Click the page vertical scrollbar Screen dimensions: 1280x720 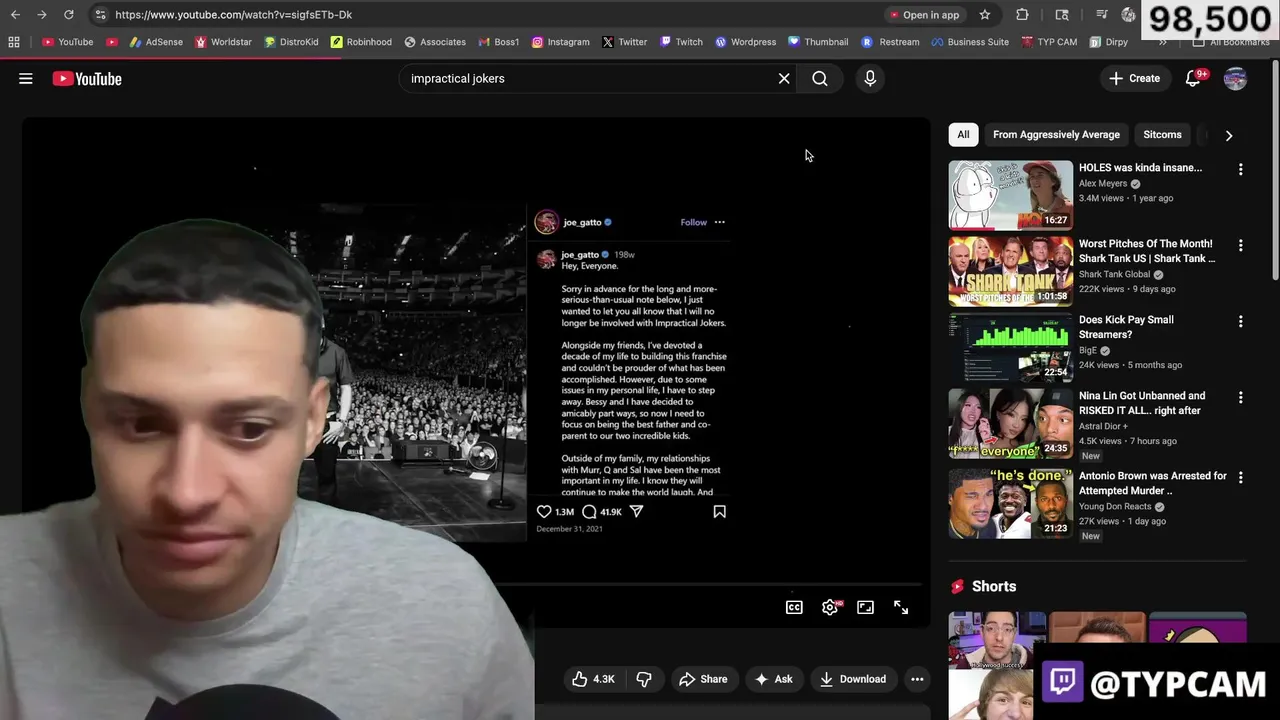[x=1275, y=170]
